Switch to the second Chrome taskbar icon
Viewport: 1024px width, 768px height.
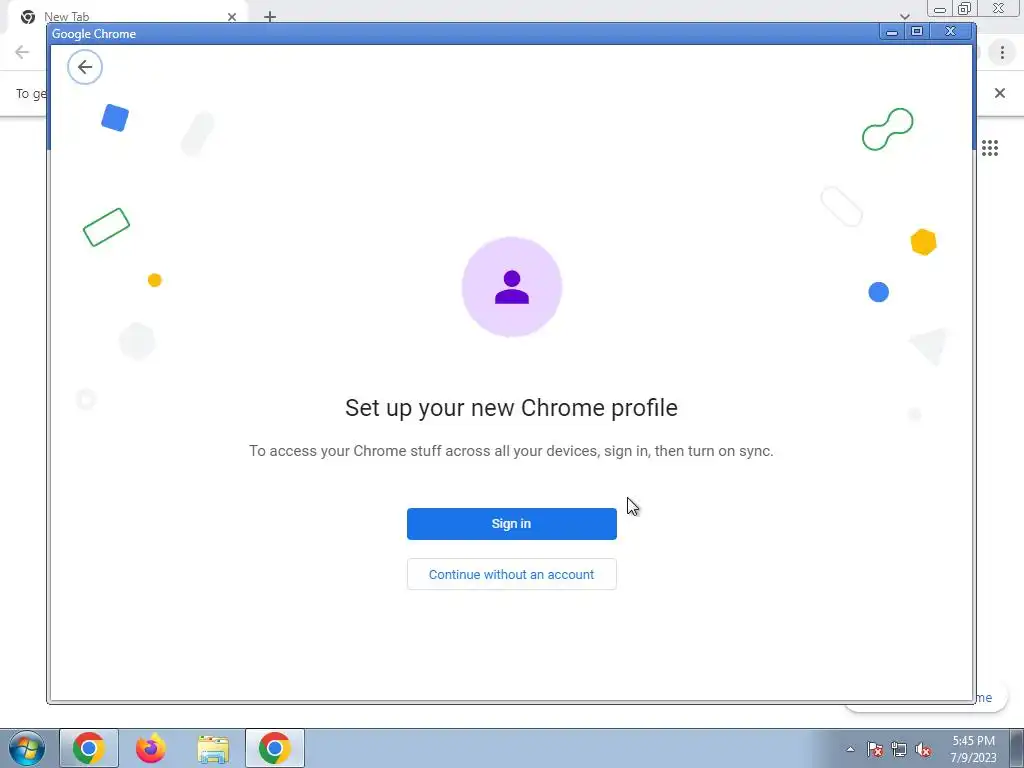[x=275, y=748]
